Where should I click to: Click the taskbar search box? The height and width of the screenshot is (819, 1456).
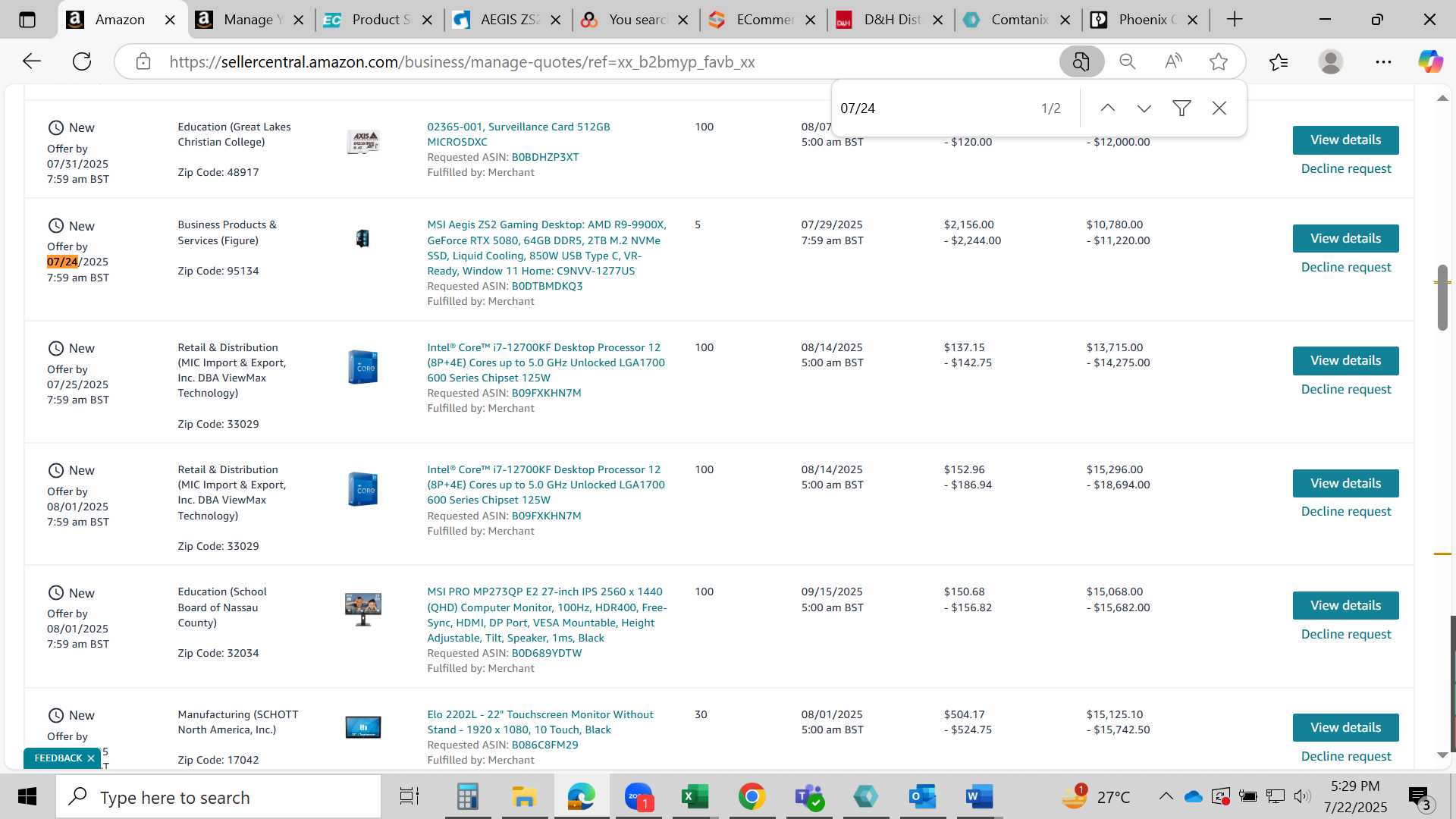click(x=218, y=797)
